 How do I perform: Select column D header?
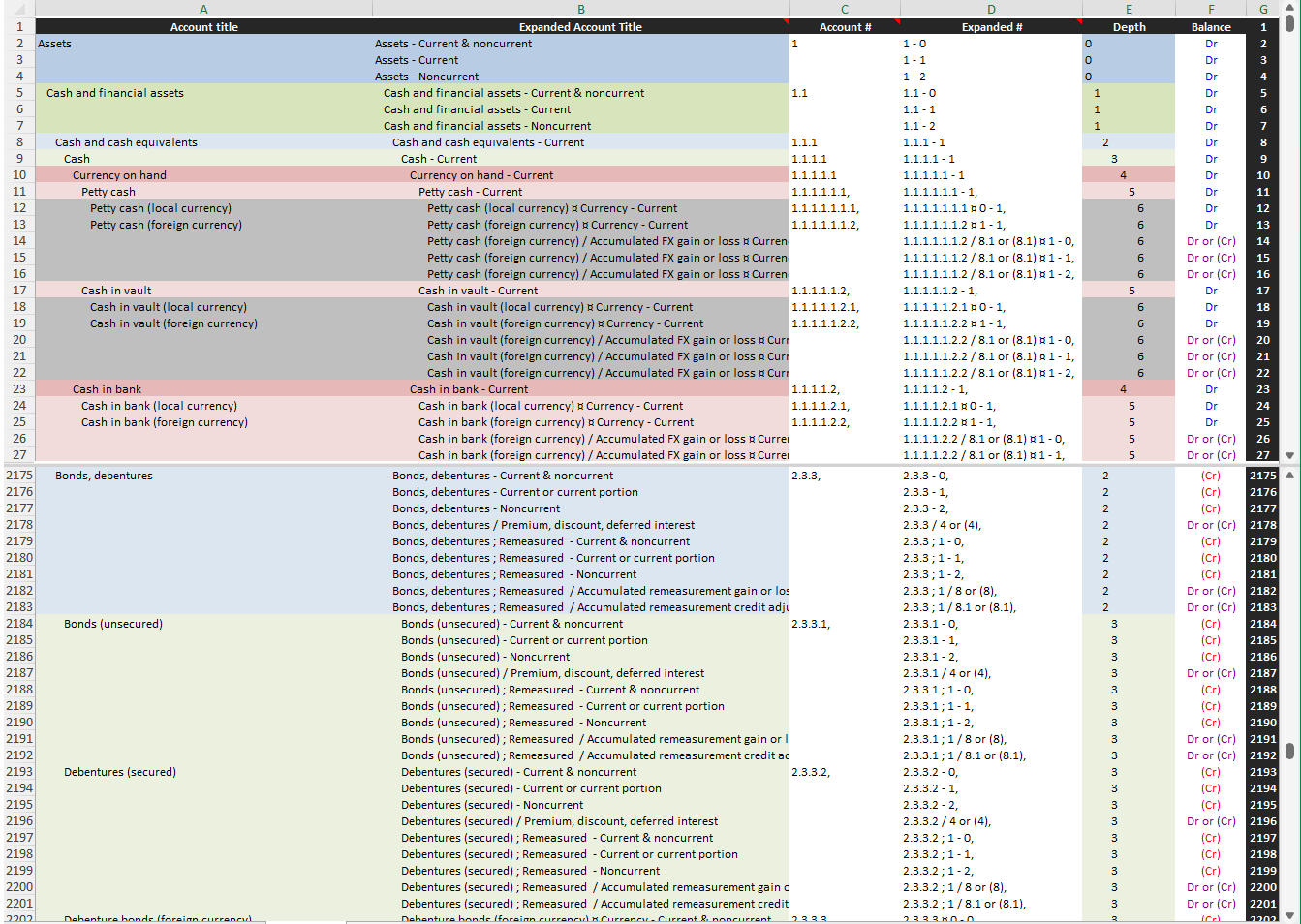pos(991,9)
